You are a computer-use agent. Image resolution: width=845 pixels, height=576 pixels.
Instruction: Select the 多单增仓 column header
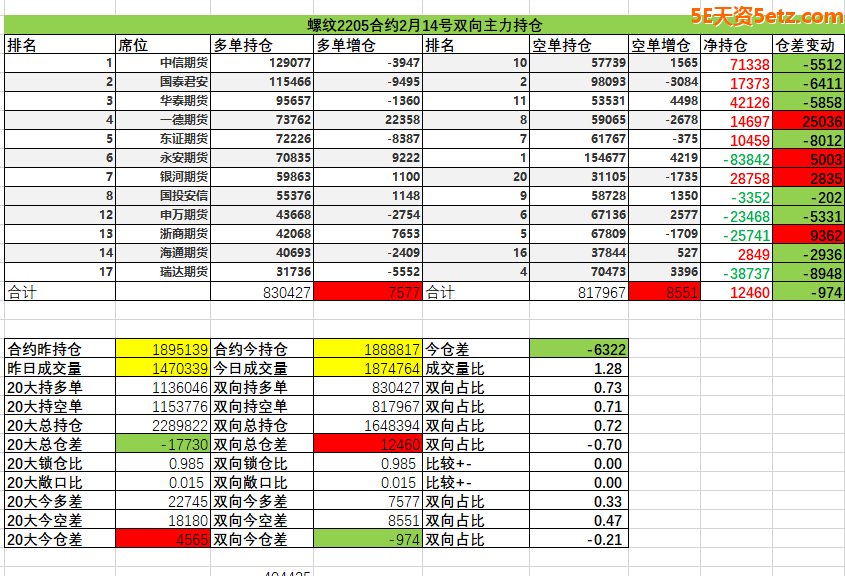tap(366, 45)
